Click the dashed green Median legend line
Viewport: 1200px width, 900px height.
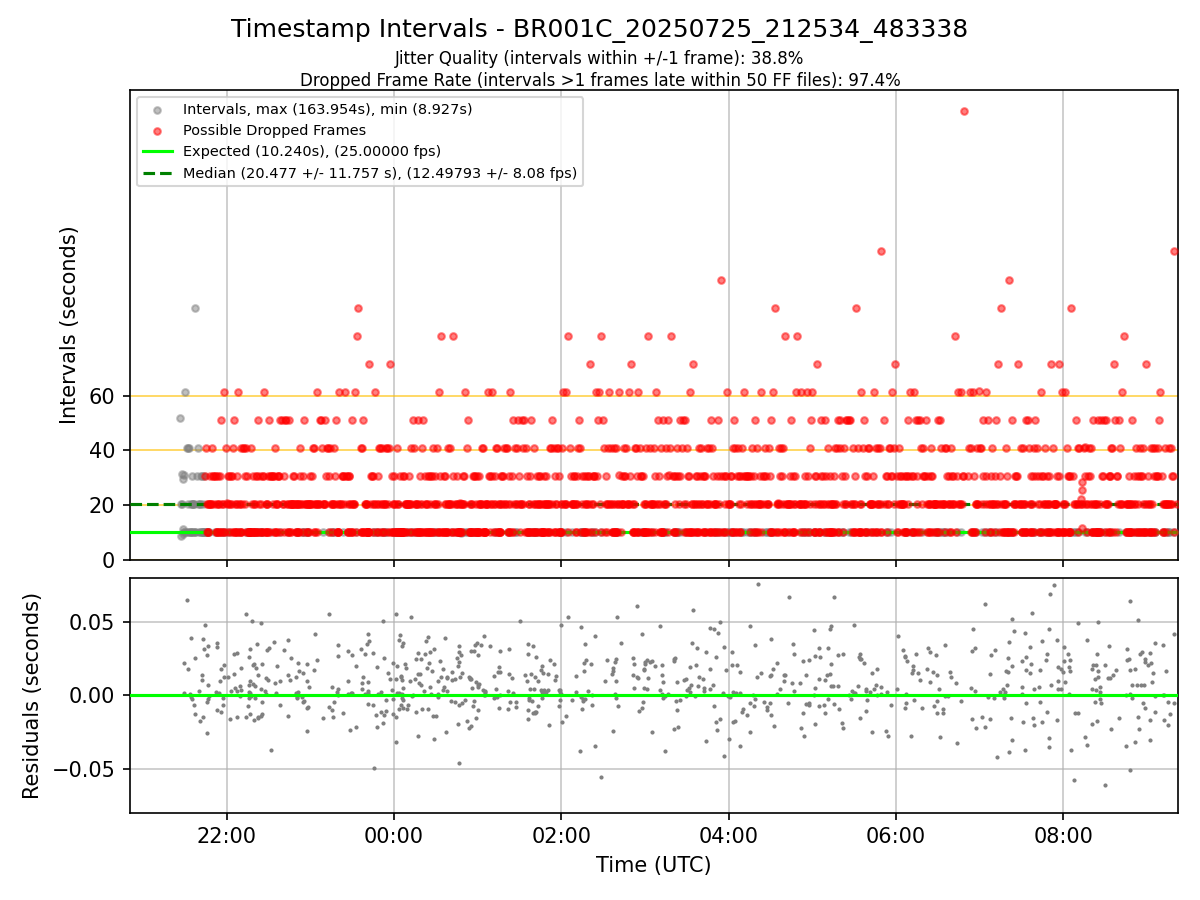click(x=158, y=173)
